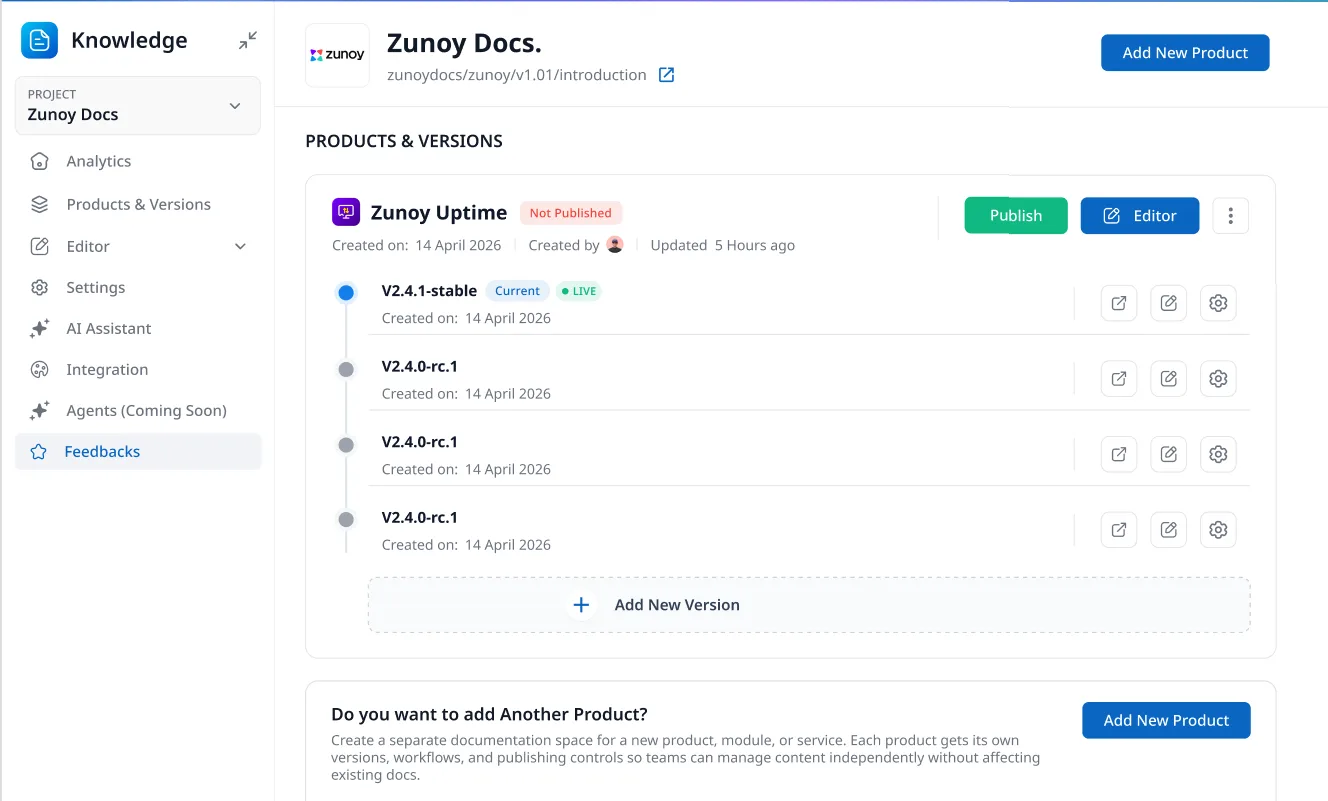
Task: Click the Zunoy Docs. heading
Action: 464,43
